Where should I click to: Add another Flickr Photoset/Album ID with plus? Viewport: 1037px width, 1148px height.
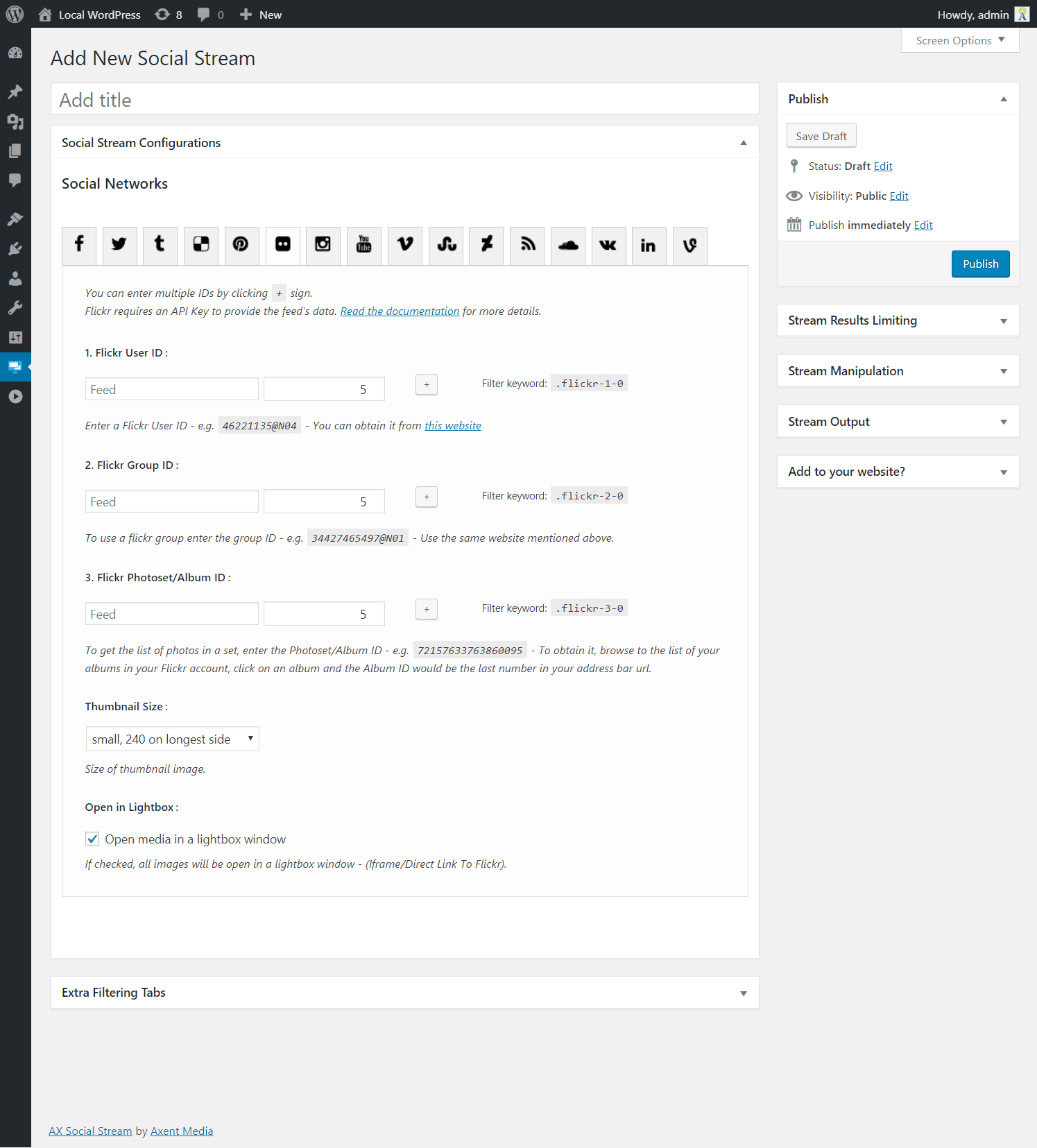point(427,609)
